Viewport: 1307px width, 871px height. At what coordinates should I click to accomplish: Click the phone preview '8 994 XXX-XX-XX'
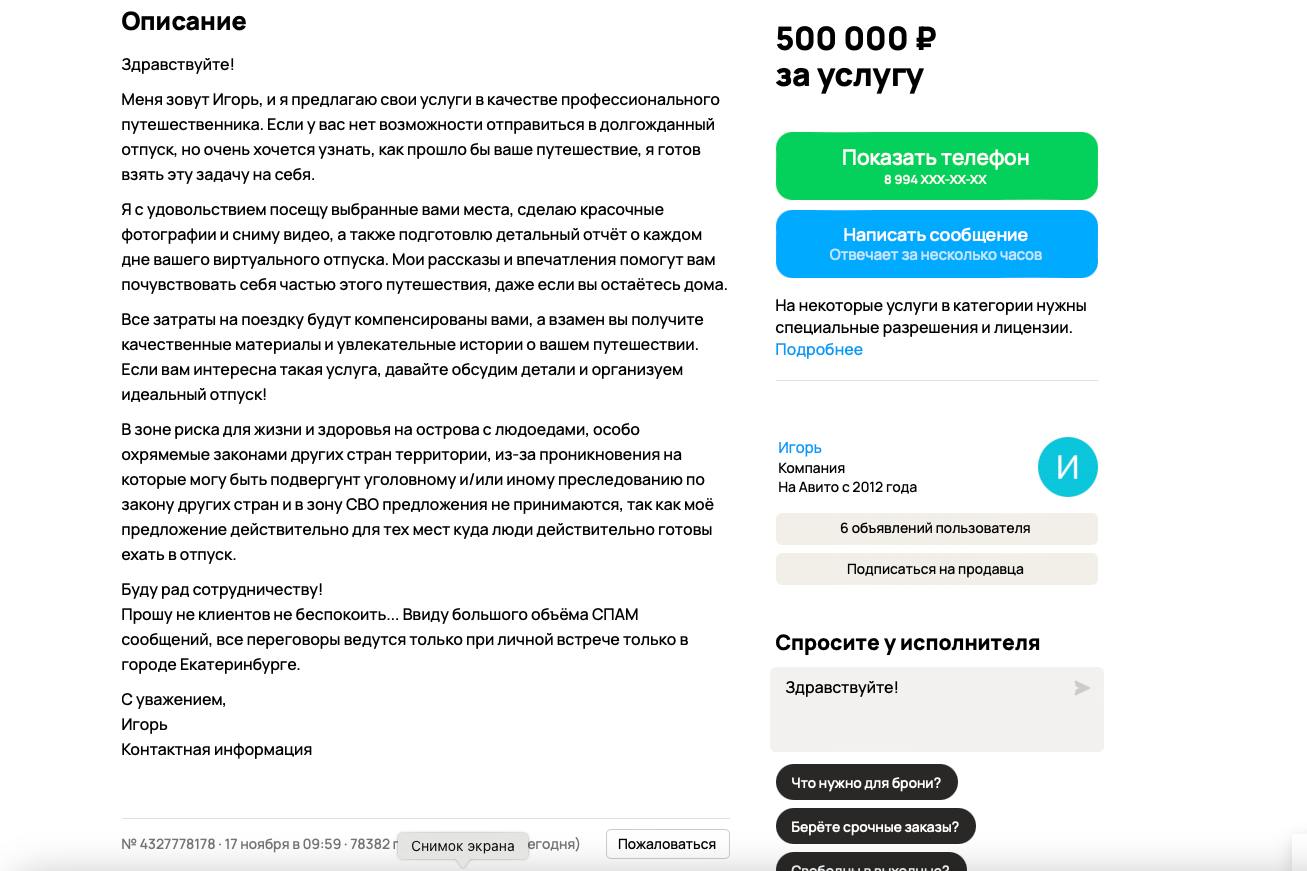pos(936,179)
